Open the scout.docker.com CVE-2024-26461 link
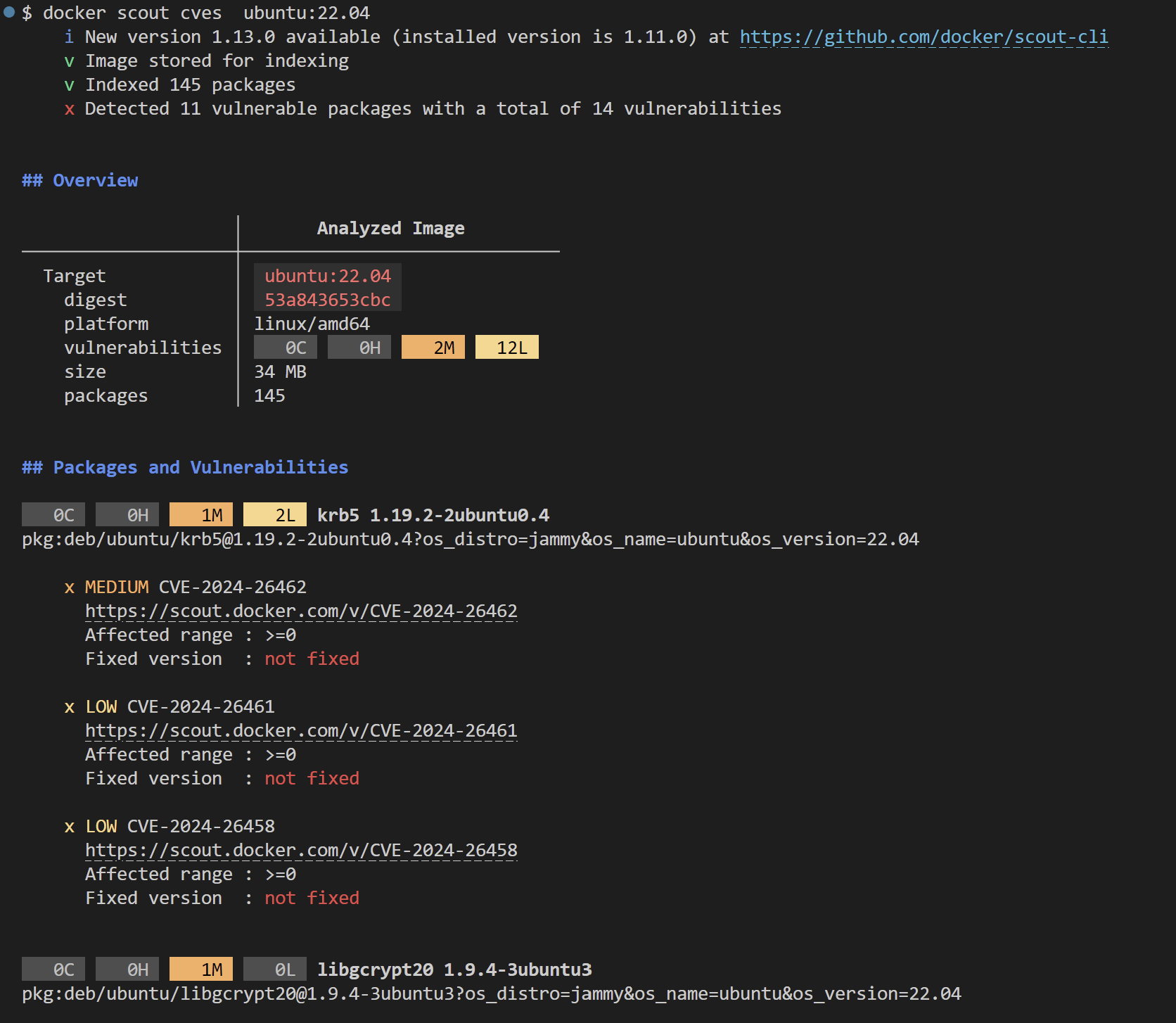The width and height of the screenshot is (1176, 1023). click(301, 730)
